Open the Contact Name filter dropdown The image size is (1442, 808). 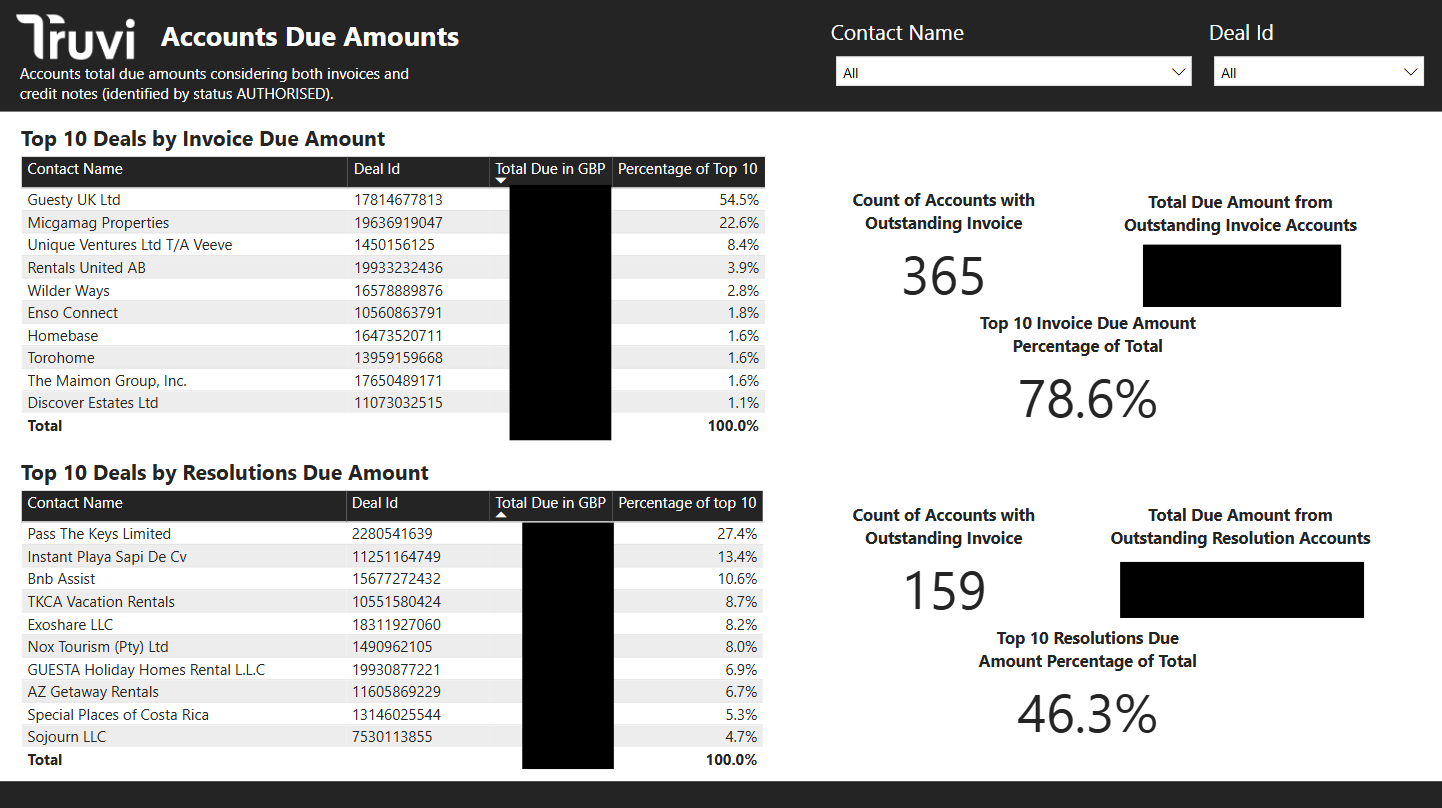pyautogui.click(x=1013, y=72)
